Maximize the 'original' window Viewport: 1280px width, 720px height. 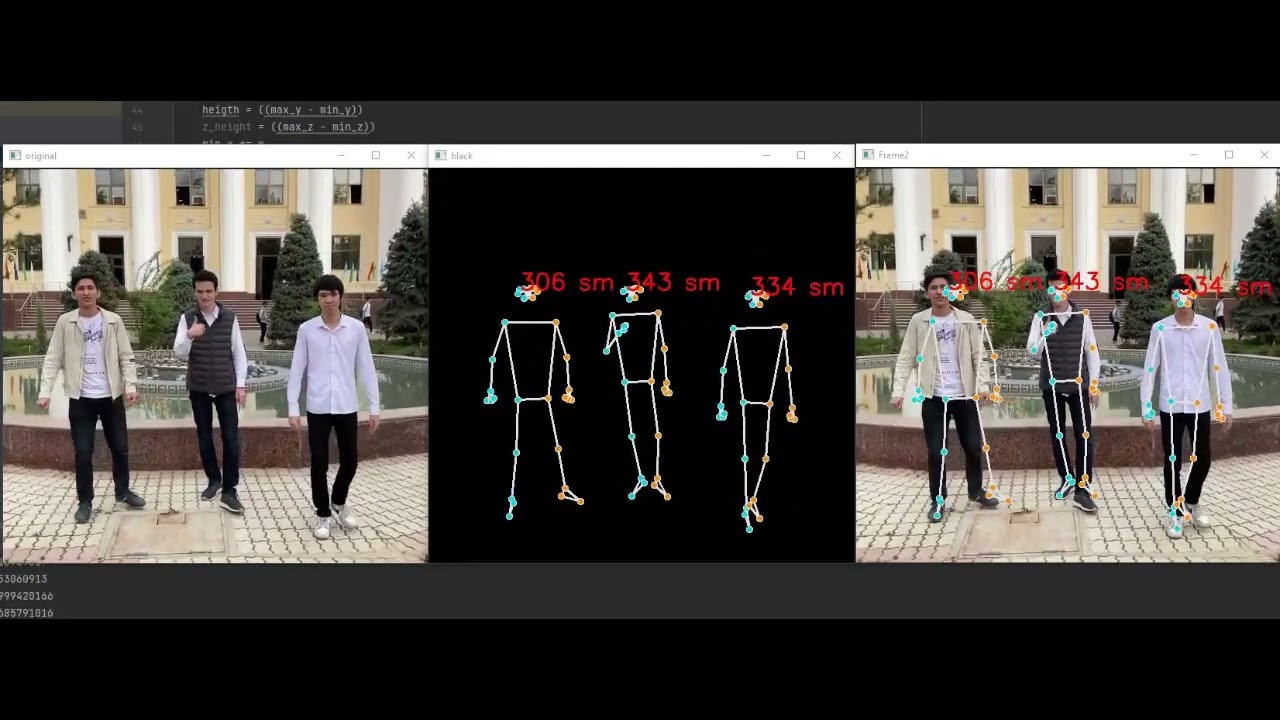pos(376,156)
